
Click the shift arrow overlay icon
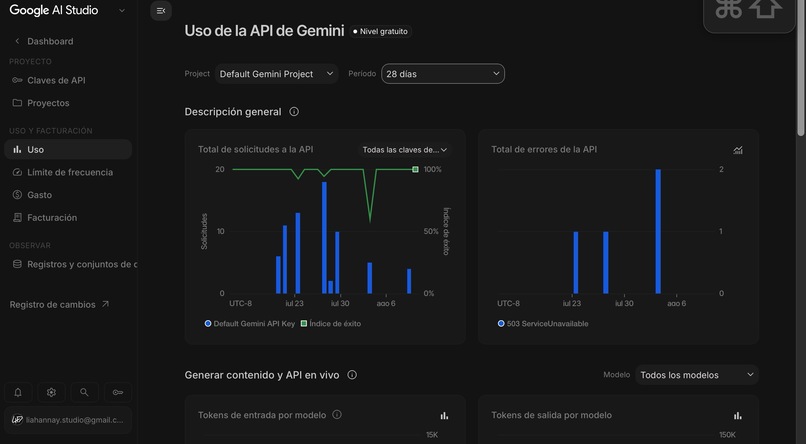click(x=765, y=9)
